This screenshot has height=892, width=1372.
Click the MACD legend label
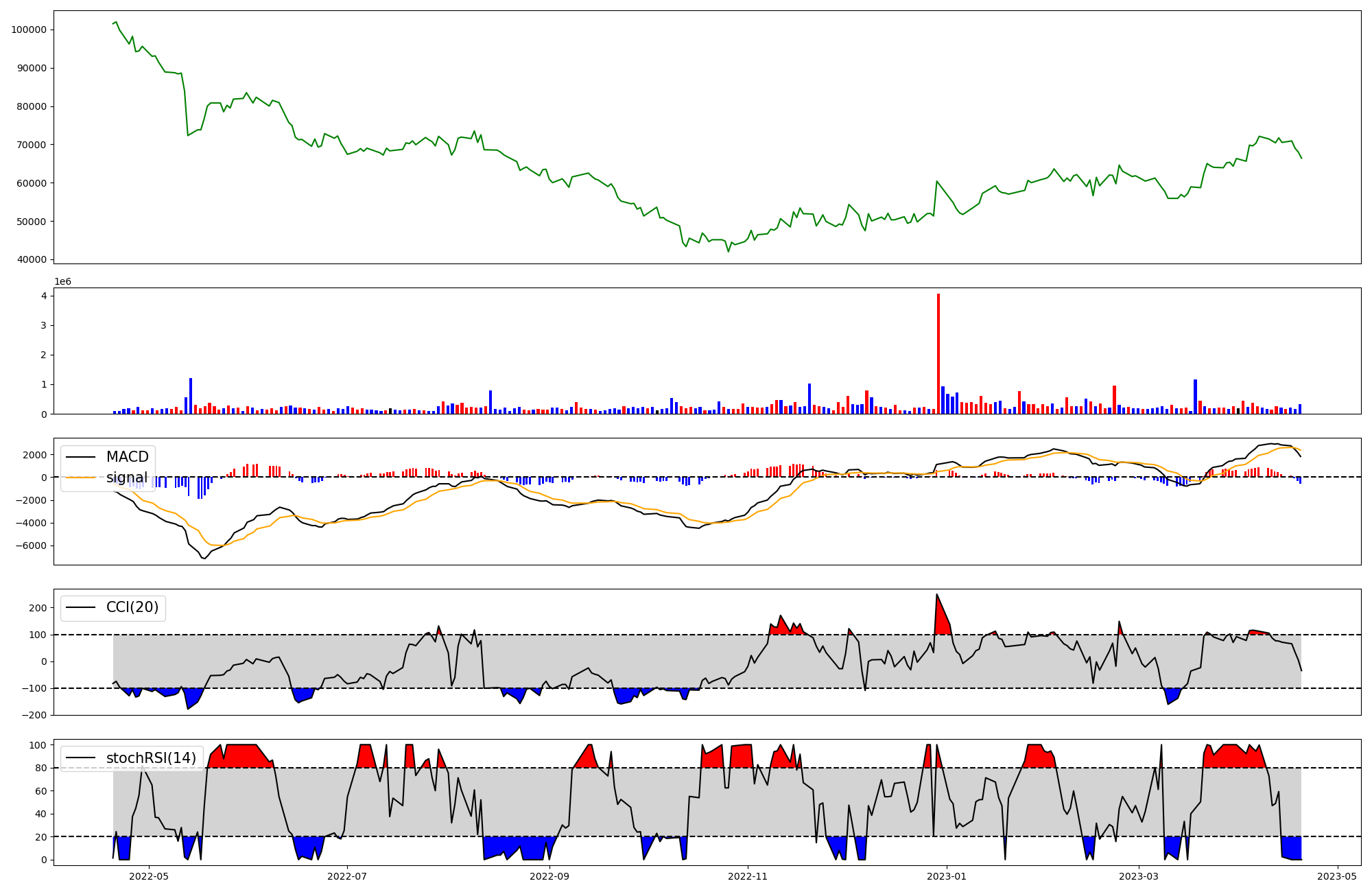(127, 457)
